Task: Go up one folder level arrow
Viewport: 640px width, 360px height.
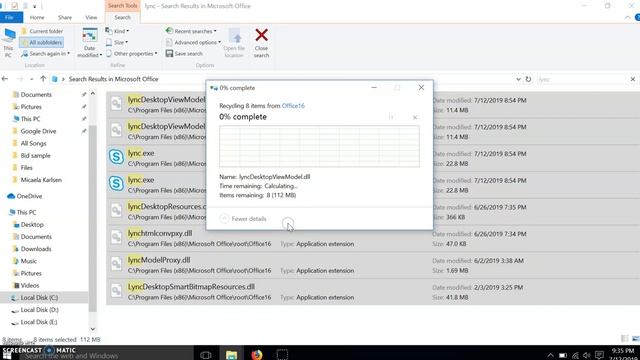Action: click(43, 79)
